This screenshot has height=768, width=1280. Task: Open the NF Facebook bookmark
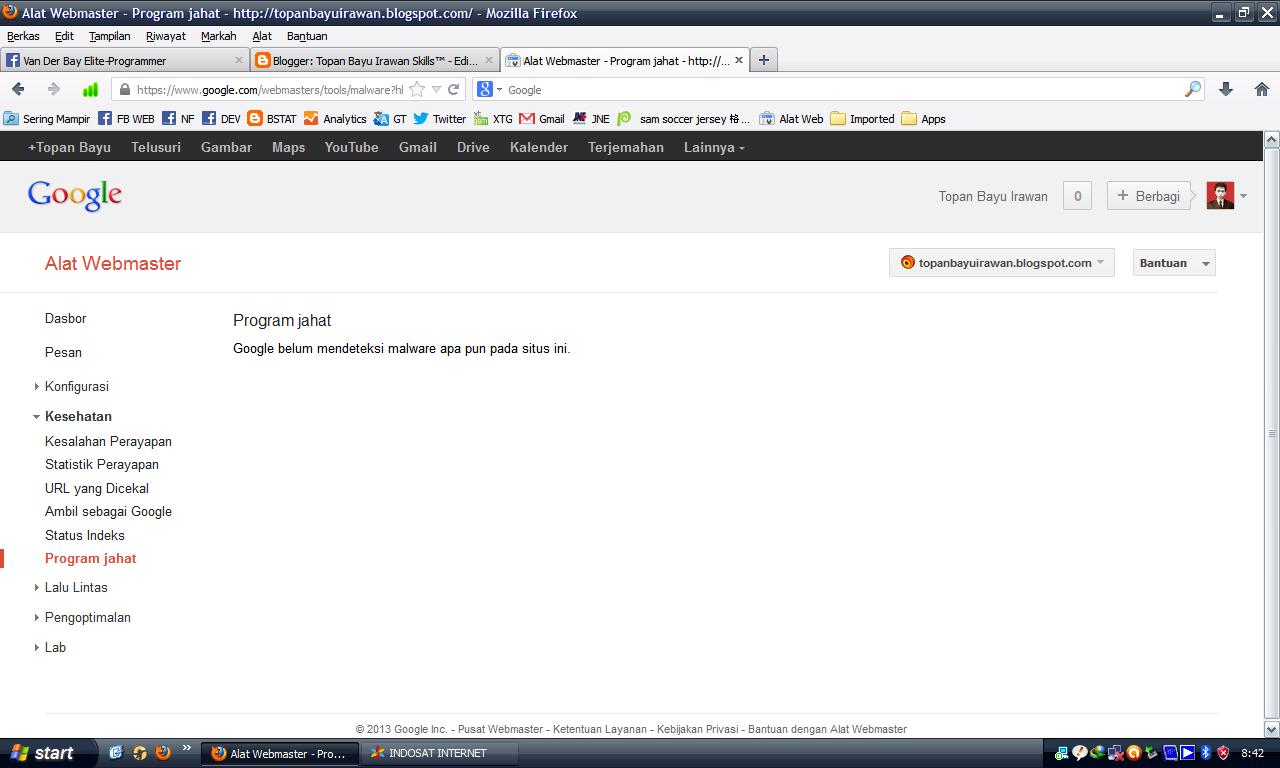(178, 118)
